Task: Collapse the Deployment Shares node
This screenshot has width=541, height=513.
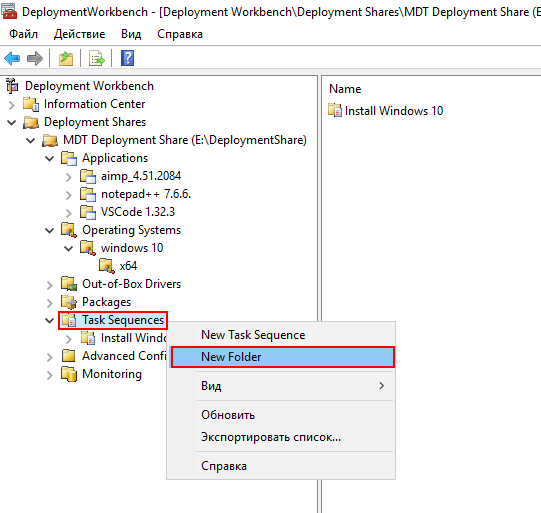Action: 12,122
